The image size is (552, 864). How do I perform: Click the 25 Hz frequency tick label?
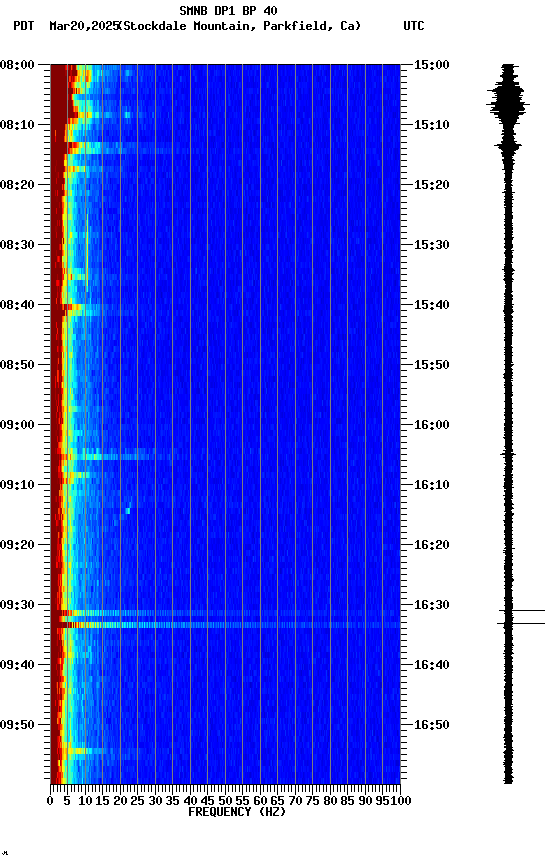coord(137,801)
